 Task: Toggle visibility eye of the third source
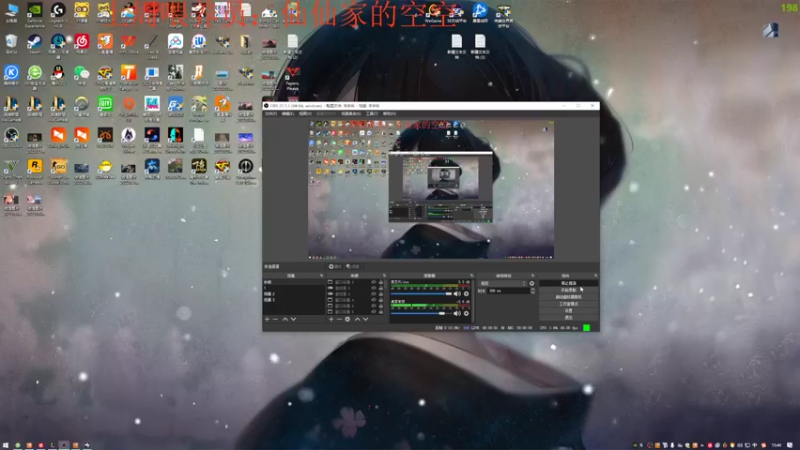pyautogui.click(x=373, y=294)
